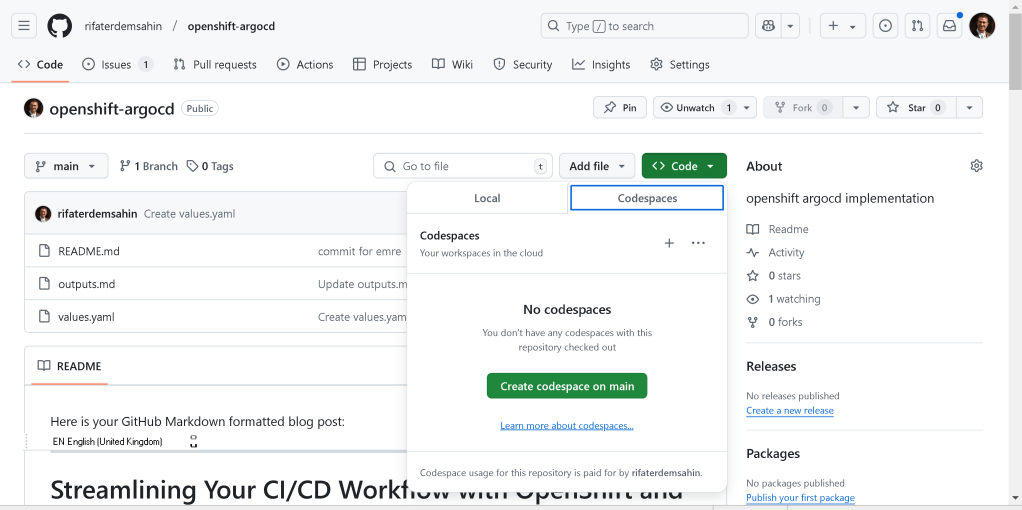Click rifaterdemsahin commit author name
1022x510 pixels.
click(97, 214)
